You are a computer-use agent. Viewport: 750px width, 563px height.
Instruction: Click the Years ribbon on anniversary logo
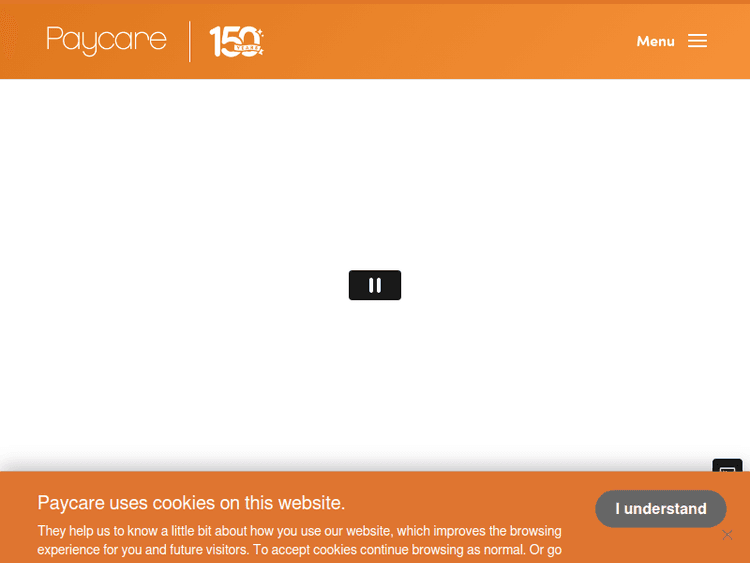[x=247, y=48]
